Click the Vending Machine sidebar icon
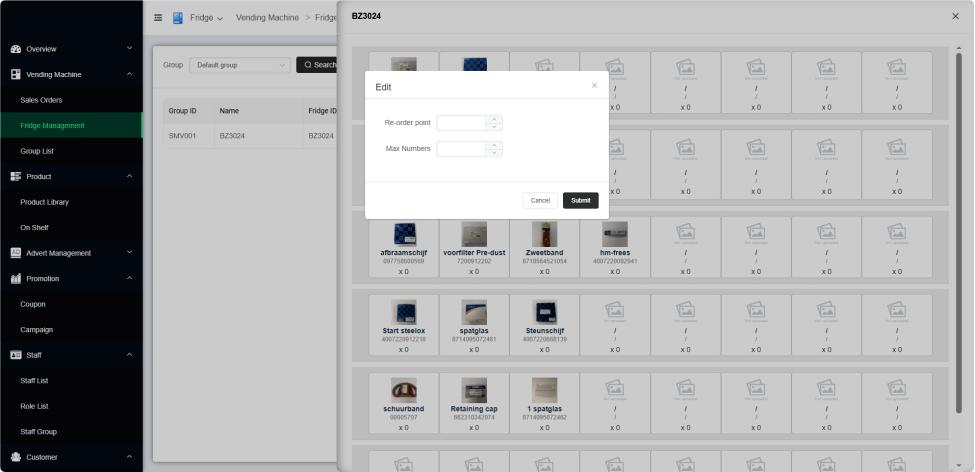The image size is (975, 472). [16, 74]
